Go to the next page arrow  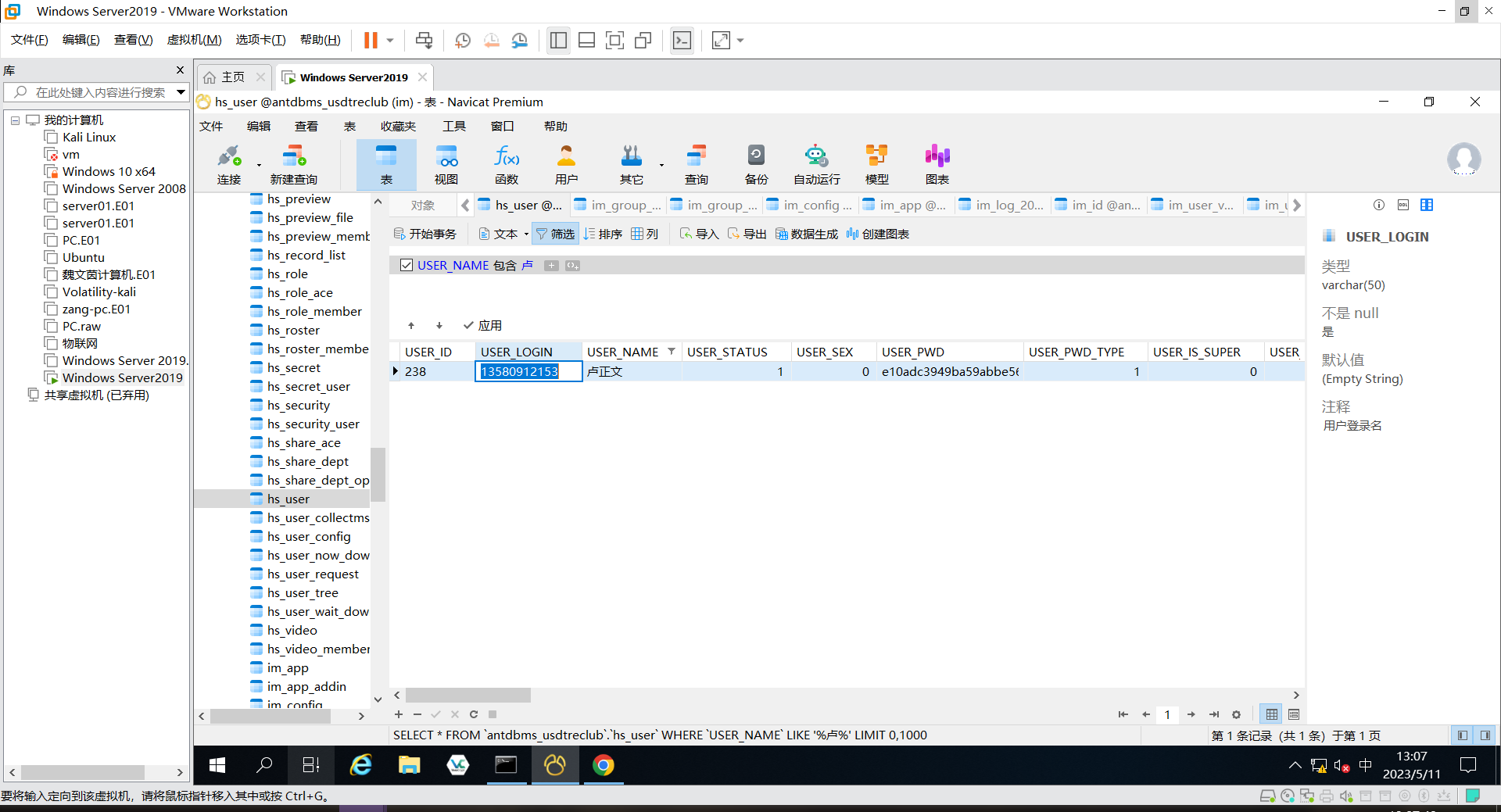(x=1191, y=714)
